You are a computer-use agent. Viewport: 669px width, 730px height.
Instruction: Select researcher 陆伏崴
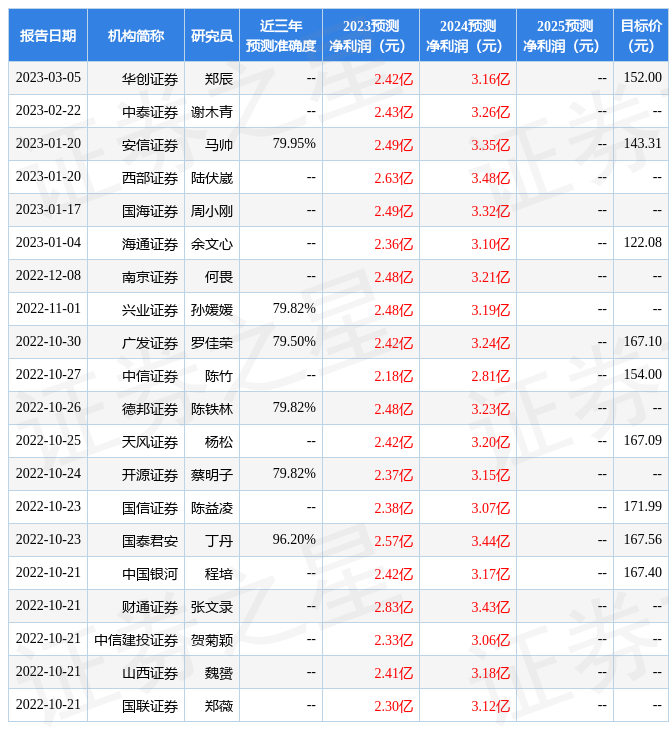point(212,178)
